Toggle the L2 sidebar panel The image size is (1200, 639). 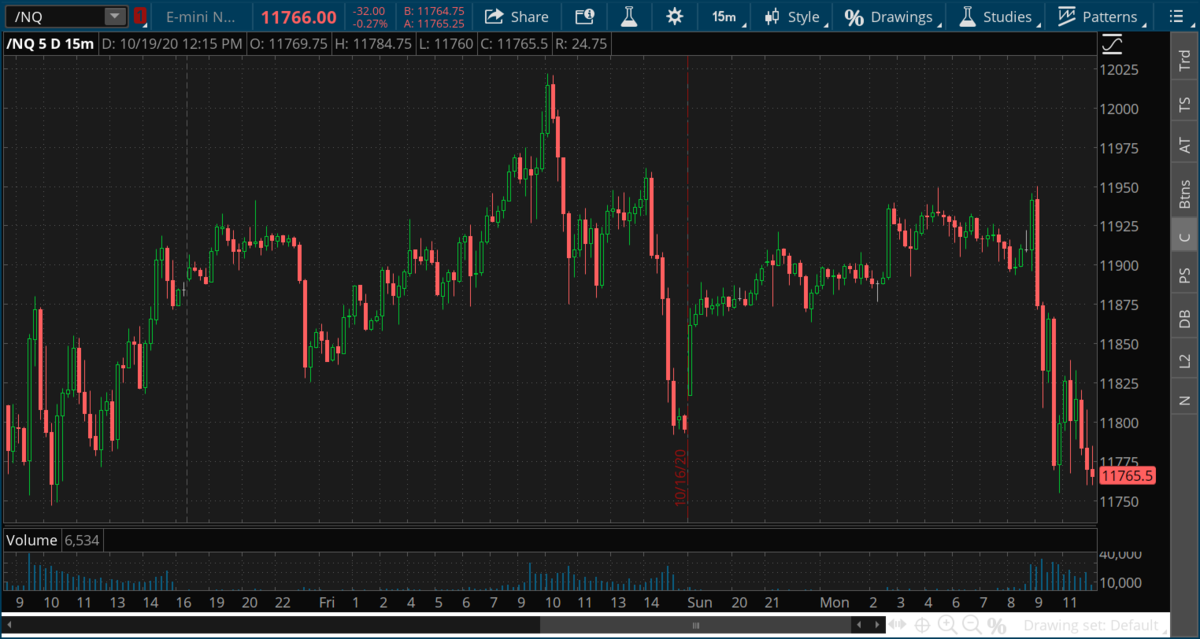point(1184,359)
